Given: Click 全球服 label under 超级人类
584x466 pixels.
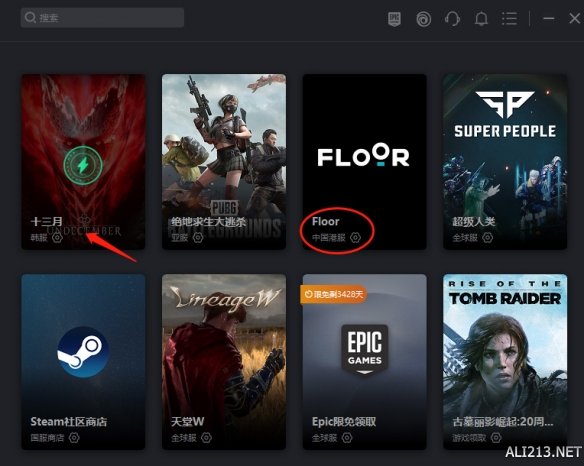Looking at the screenshot, I should coord(465,237).
